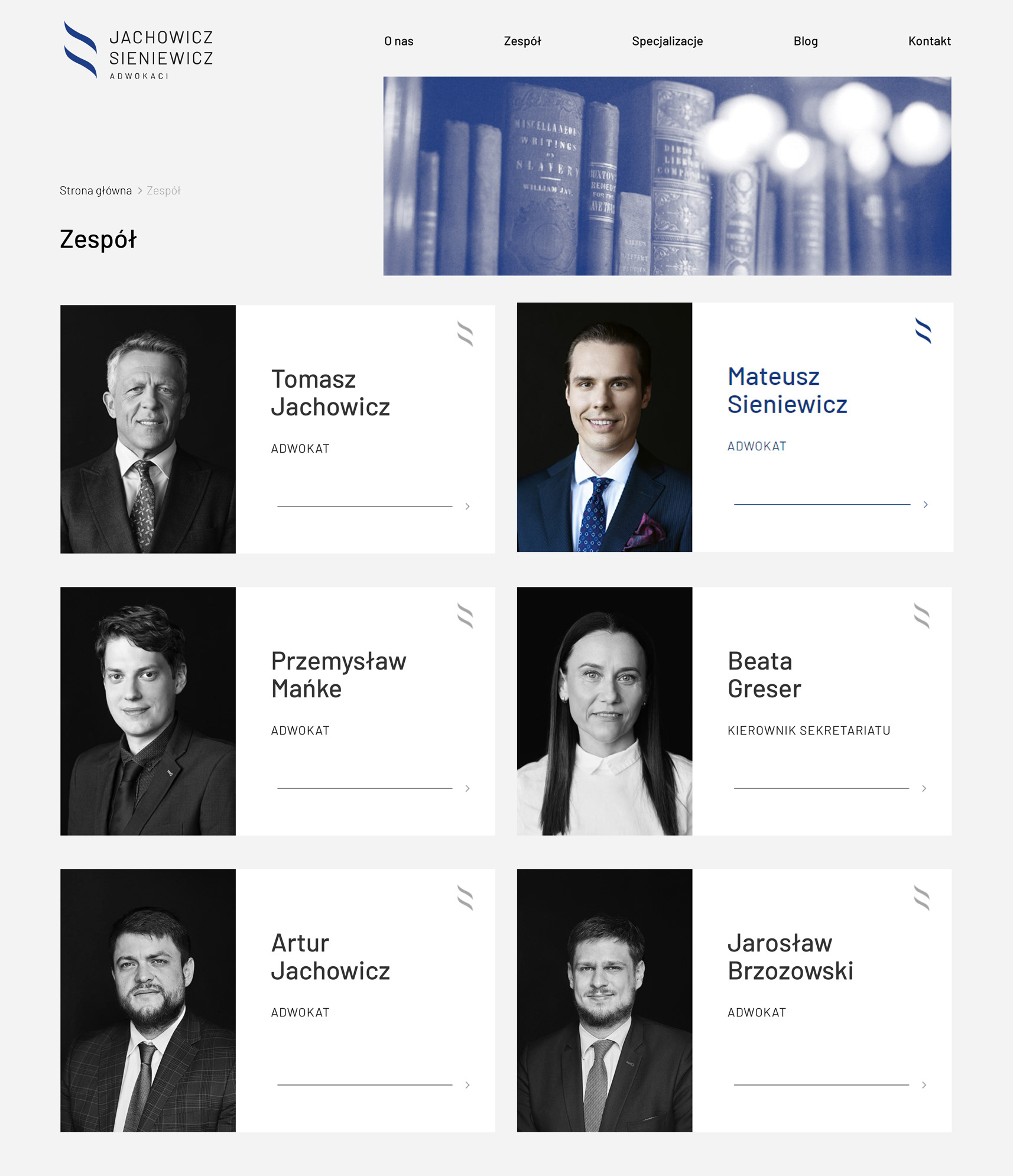The width and height of the screenshot is (1013, 1176).
Task: Go to the Blog page
Action: tap(806, 41)
